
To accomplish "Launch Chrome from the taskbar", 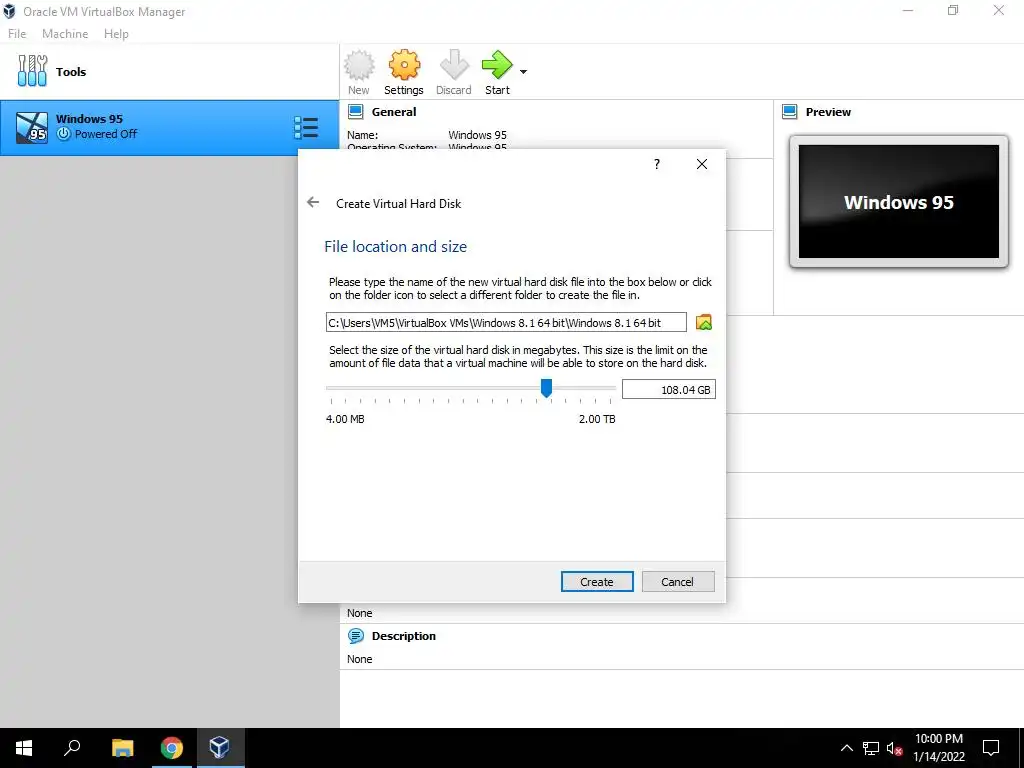I will click(x=172, y=748).
